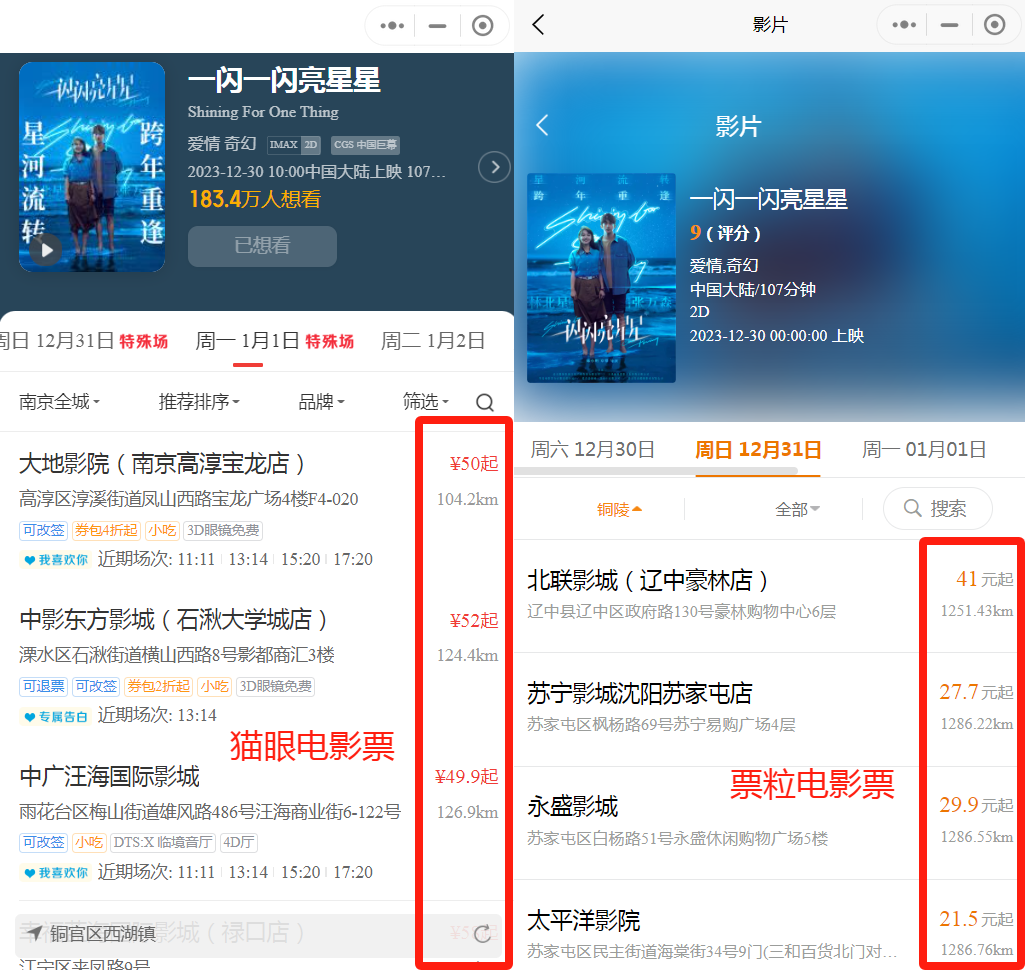
Task: Click 可退票 tag under 中影东方影城
Action: click(44, 686)
